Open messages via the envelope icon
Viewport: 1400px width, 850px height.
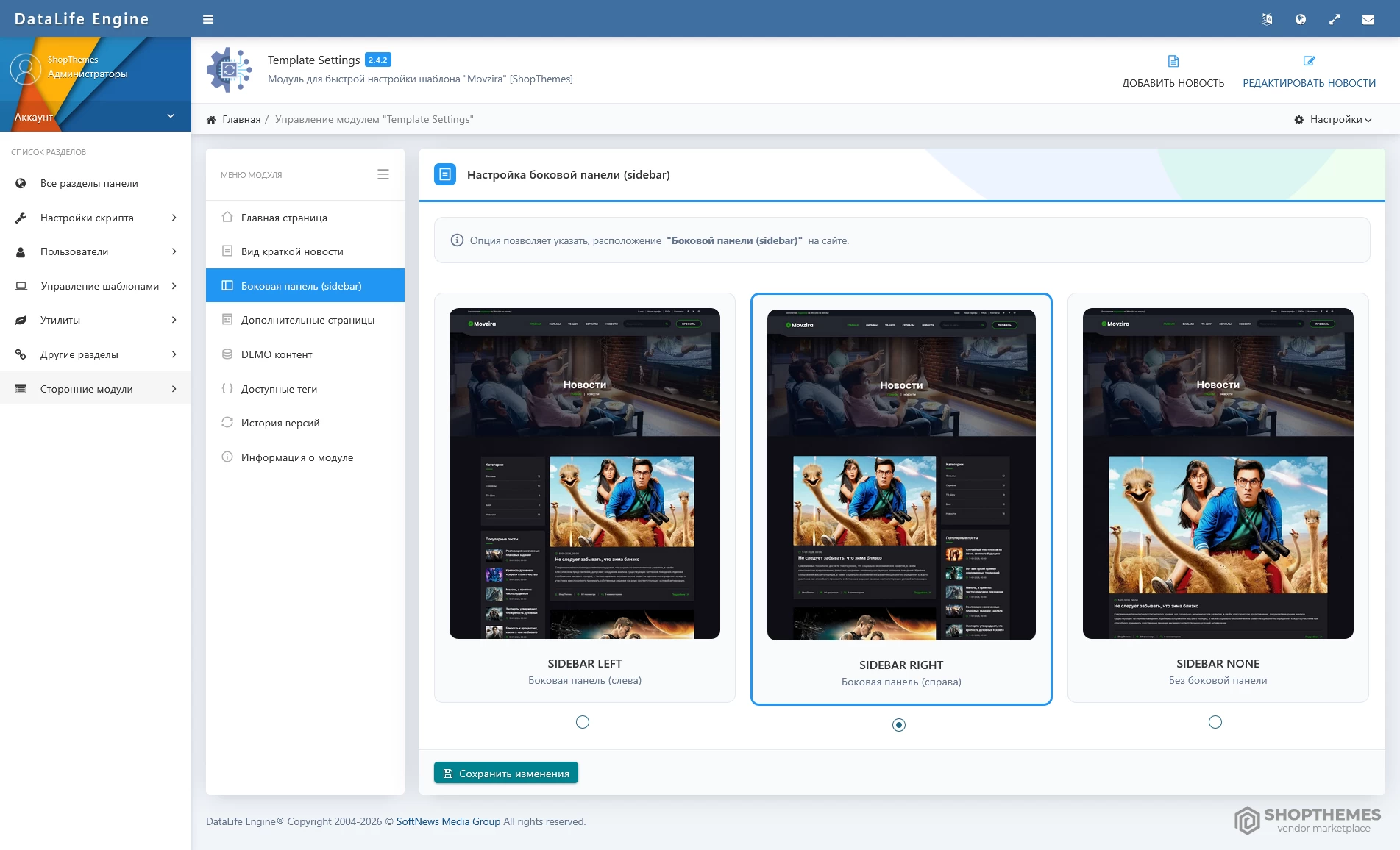point(1368,19)
